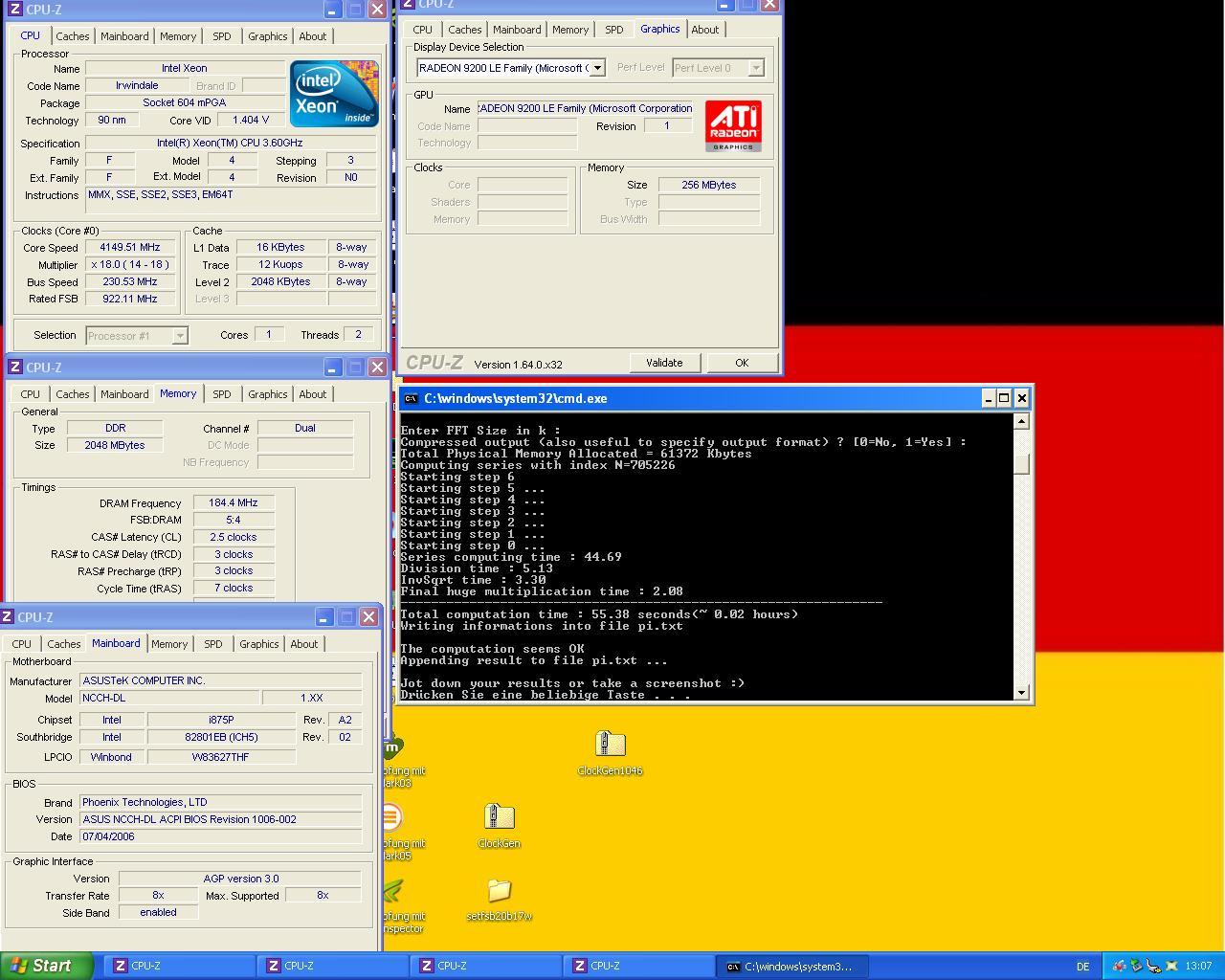Minimize the Mainboard CPU-Z window
Image resolution: width=1225 pixels, height=980 pixels.
[x=323, y=617]
